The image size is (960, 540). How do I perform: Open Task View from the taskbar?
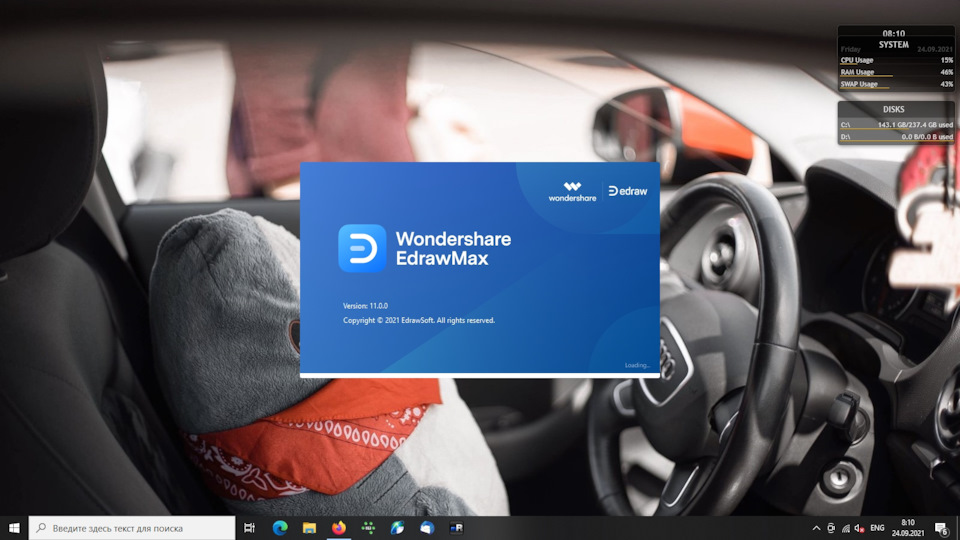coord(249,528)
